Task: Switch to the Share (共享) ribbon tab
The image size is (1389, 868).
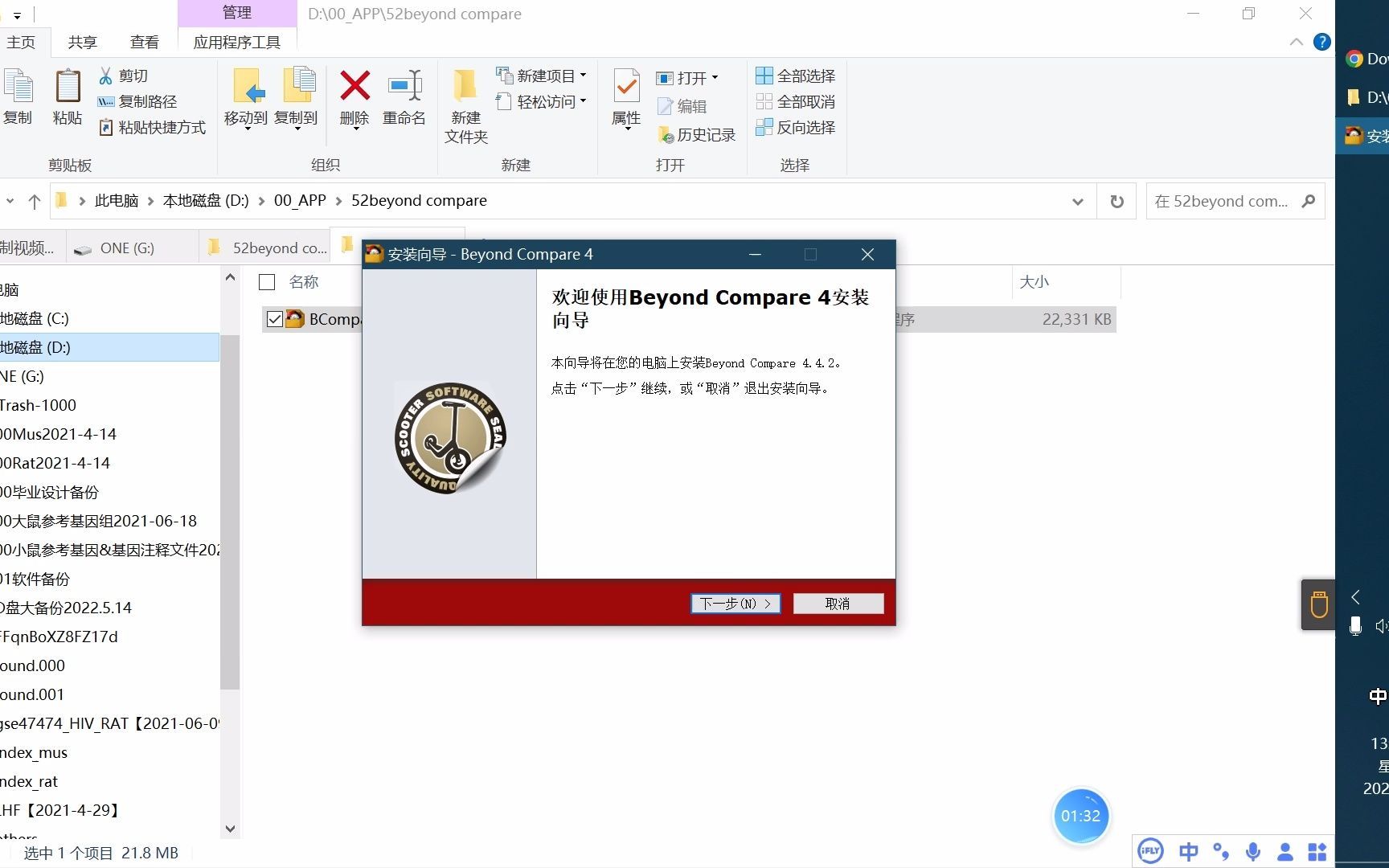Action: [x=82, y=42]
